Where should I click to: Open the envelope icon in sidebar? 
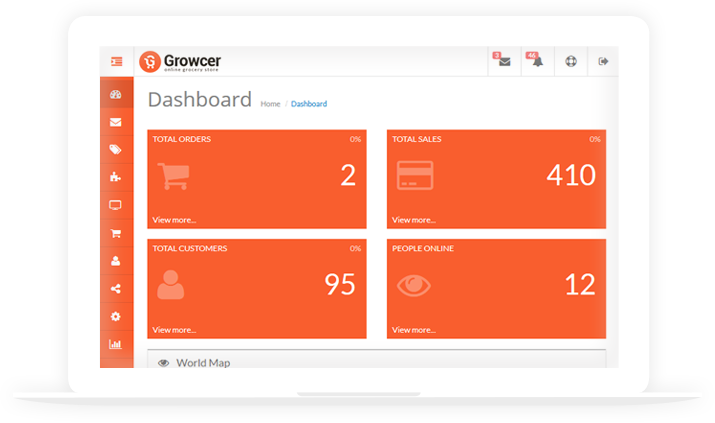click(116, 123)
